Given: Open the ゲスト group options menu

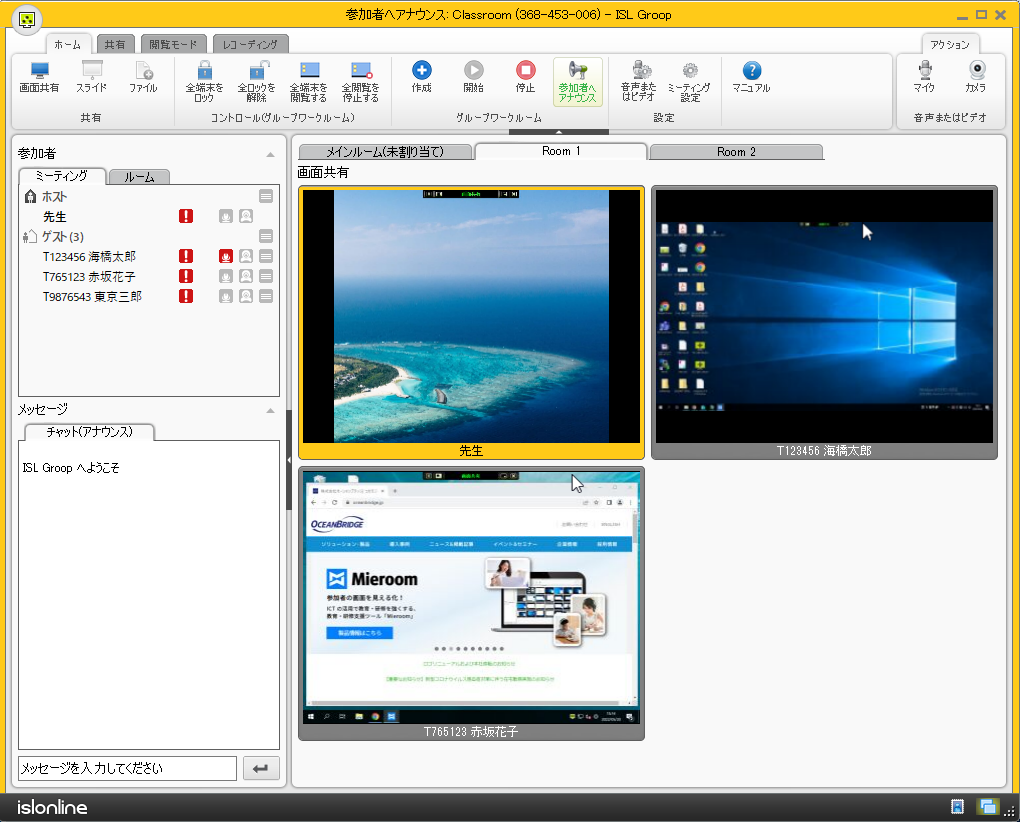Looking at the screenshot, I should (x=266, y=236).
